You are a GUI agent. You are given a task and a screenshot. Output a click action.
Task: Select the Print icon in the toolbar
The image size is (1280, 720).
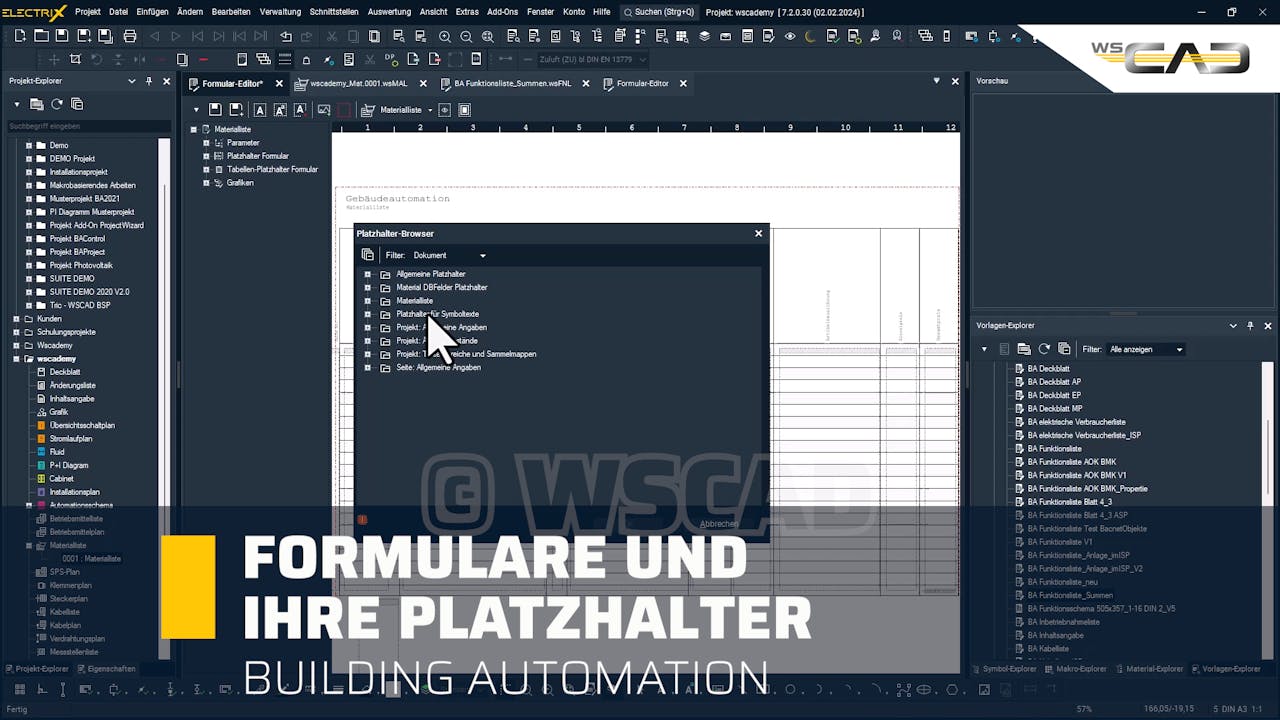coord(130,36)
